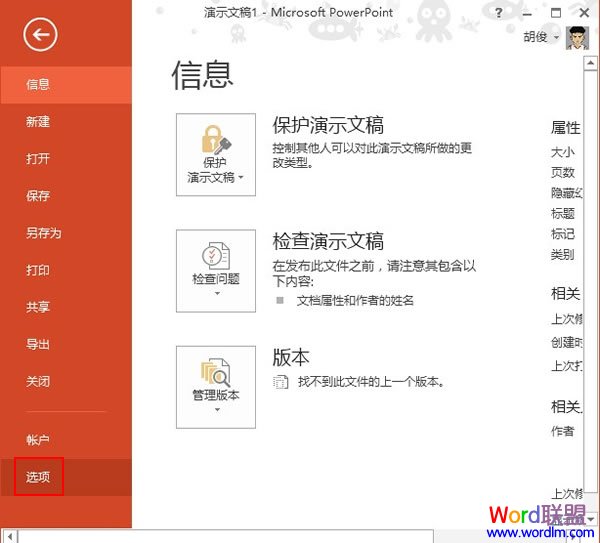Click the 找不到此文件的上一个版本 text
The image size is (600, 543).
click(x=371, y=382)
